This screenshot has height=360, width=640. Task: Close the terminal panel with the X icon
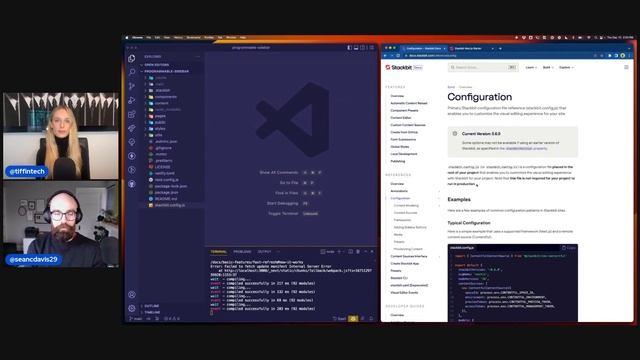pyautogui.click(x=372, y=252)
